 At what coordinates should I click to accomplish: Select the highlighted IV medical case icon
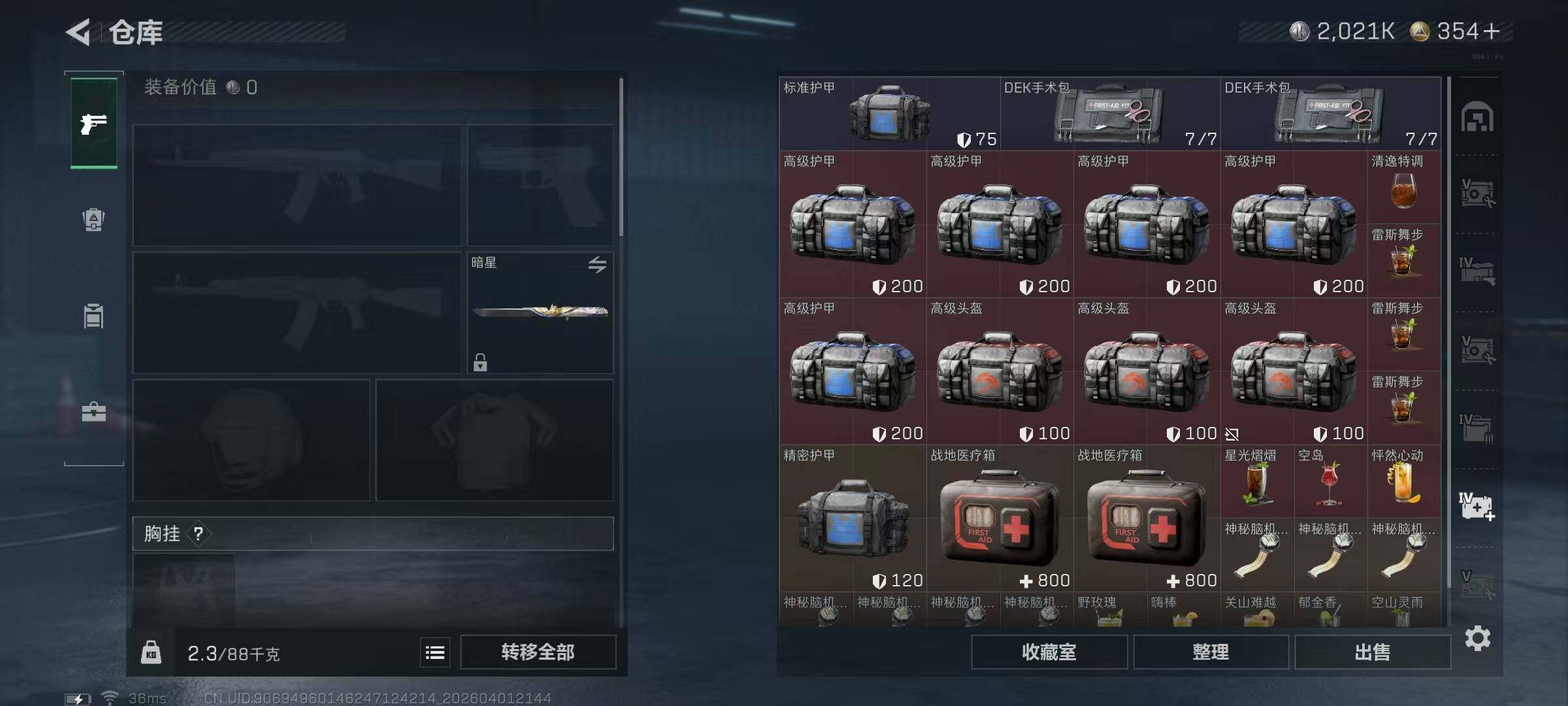pos(1477,507)
